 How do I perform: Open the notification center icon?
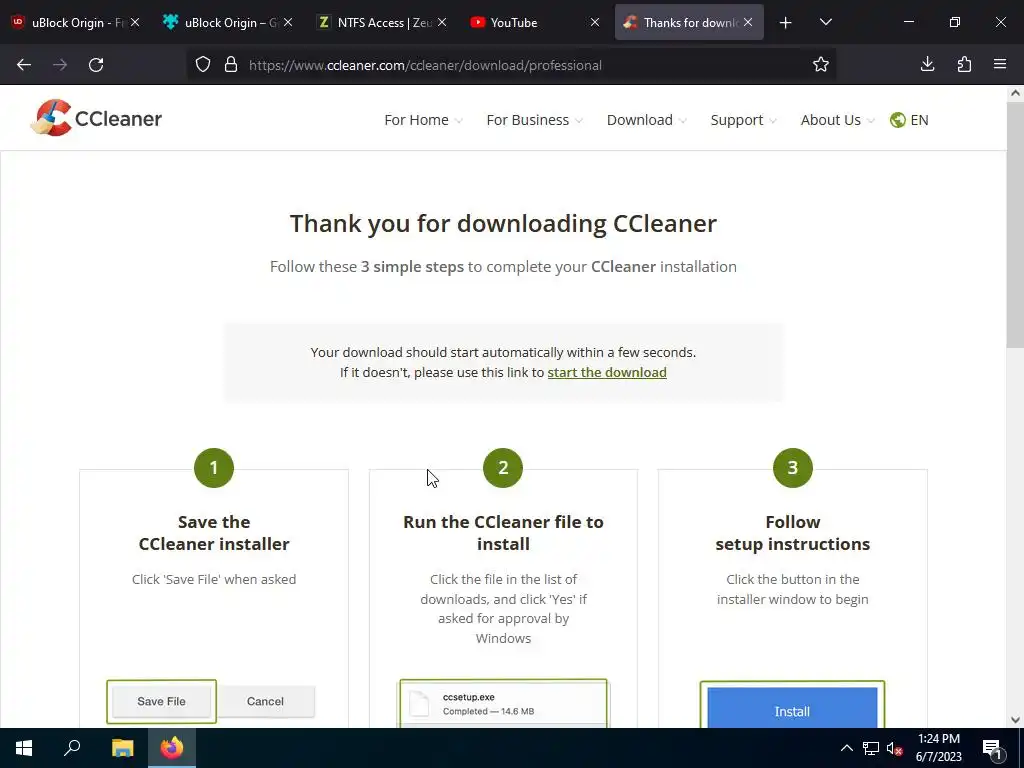tap(992, 749)
